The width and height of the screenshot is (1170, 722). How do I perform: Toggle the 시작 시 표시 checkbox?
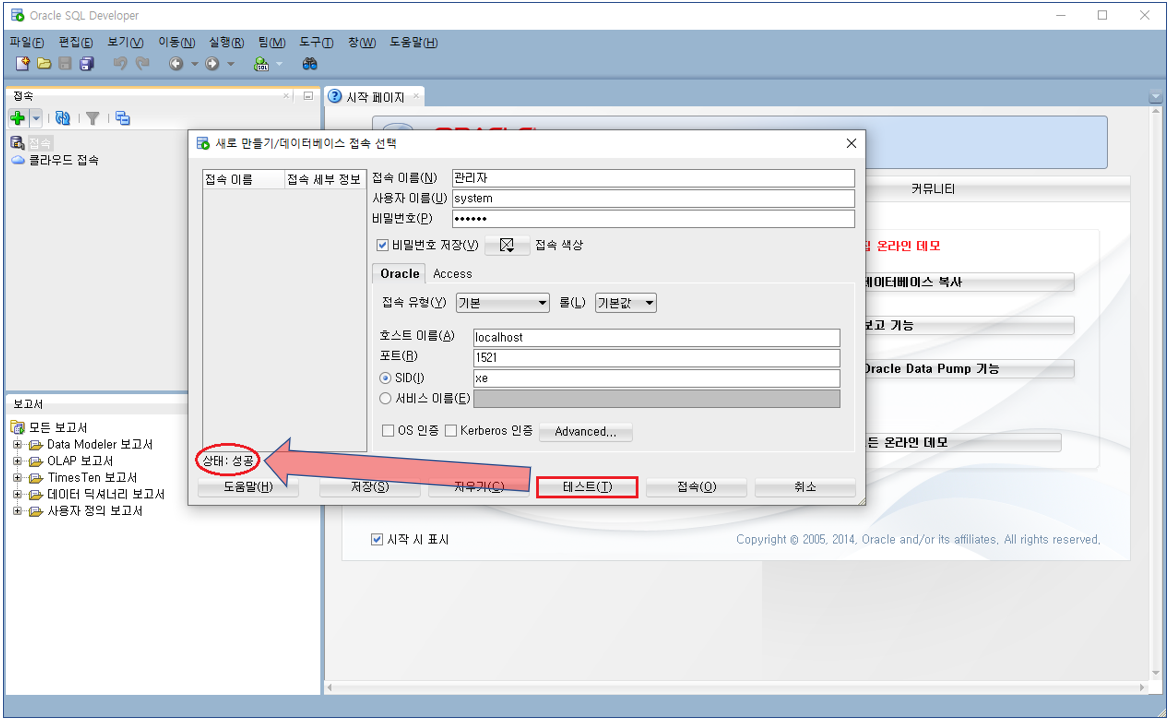click(x=377, y=539)
